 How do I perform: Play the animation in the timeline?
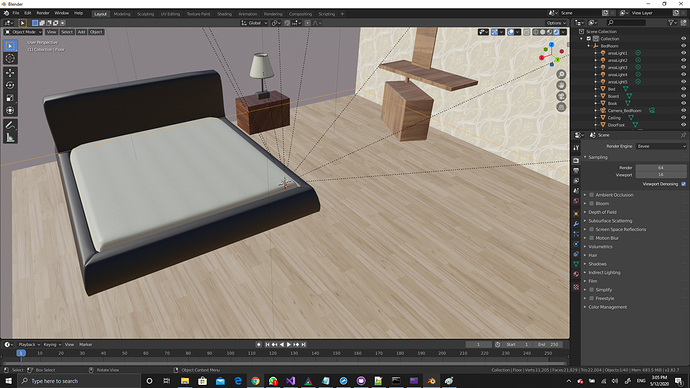(289, 344)
